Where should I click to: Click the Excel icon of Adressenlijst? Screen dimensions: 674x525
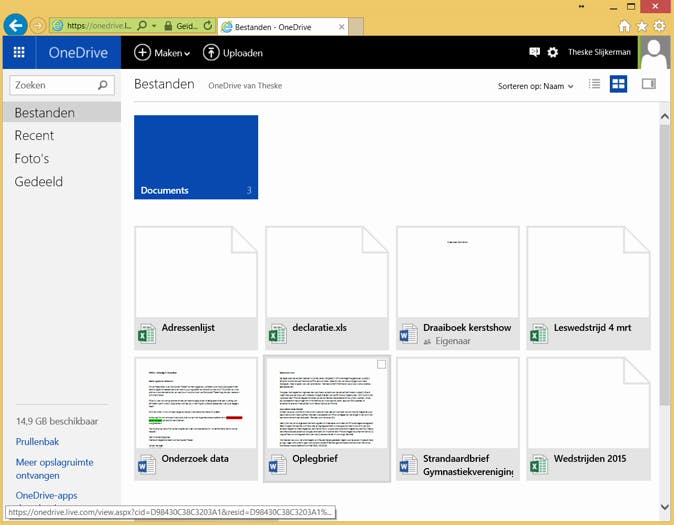pyautogui.click(x=147, y=334)
